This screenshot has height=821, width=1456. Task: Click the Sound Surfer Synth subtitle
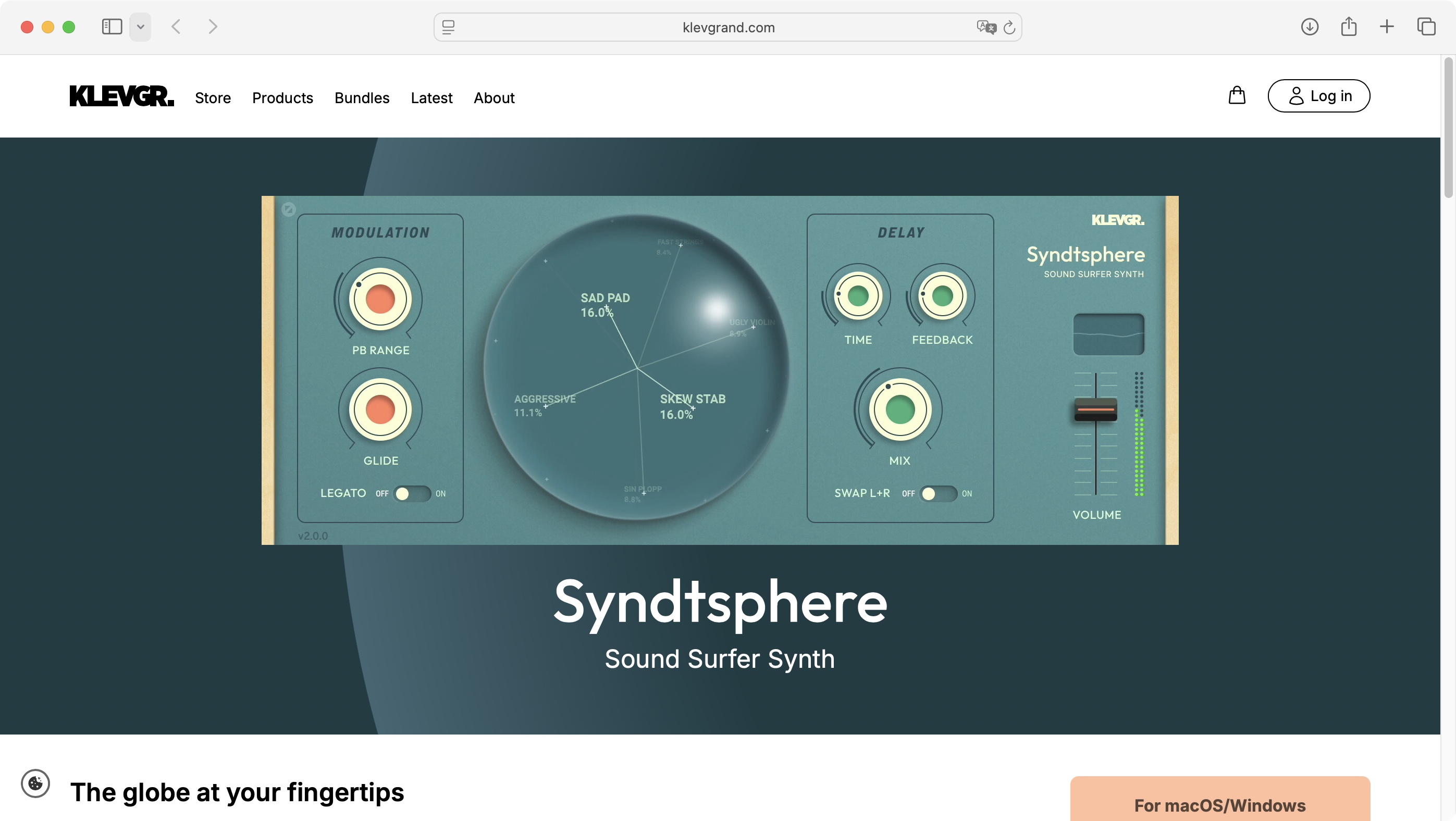pyautogui.click(x=720, y=659)
